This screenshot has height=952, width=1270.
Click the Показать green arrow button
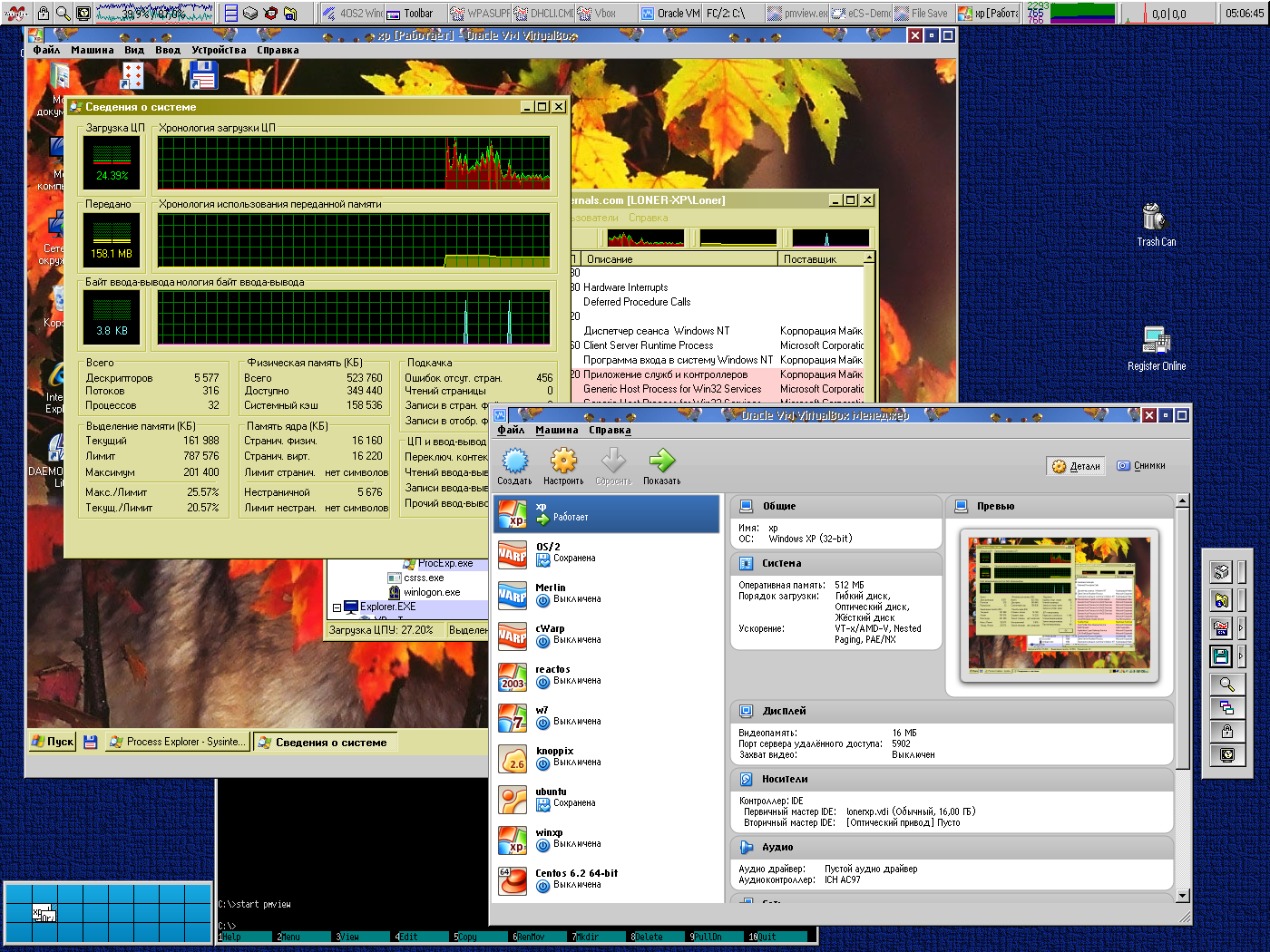tap(661, 466)
